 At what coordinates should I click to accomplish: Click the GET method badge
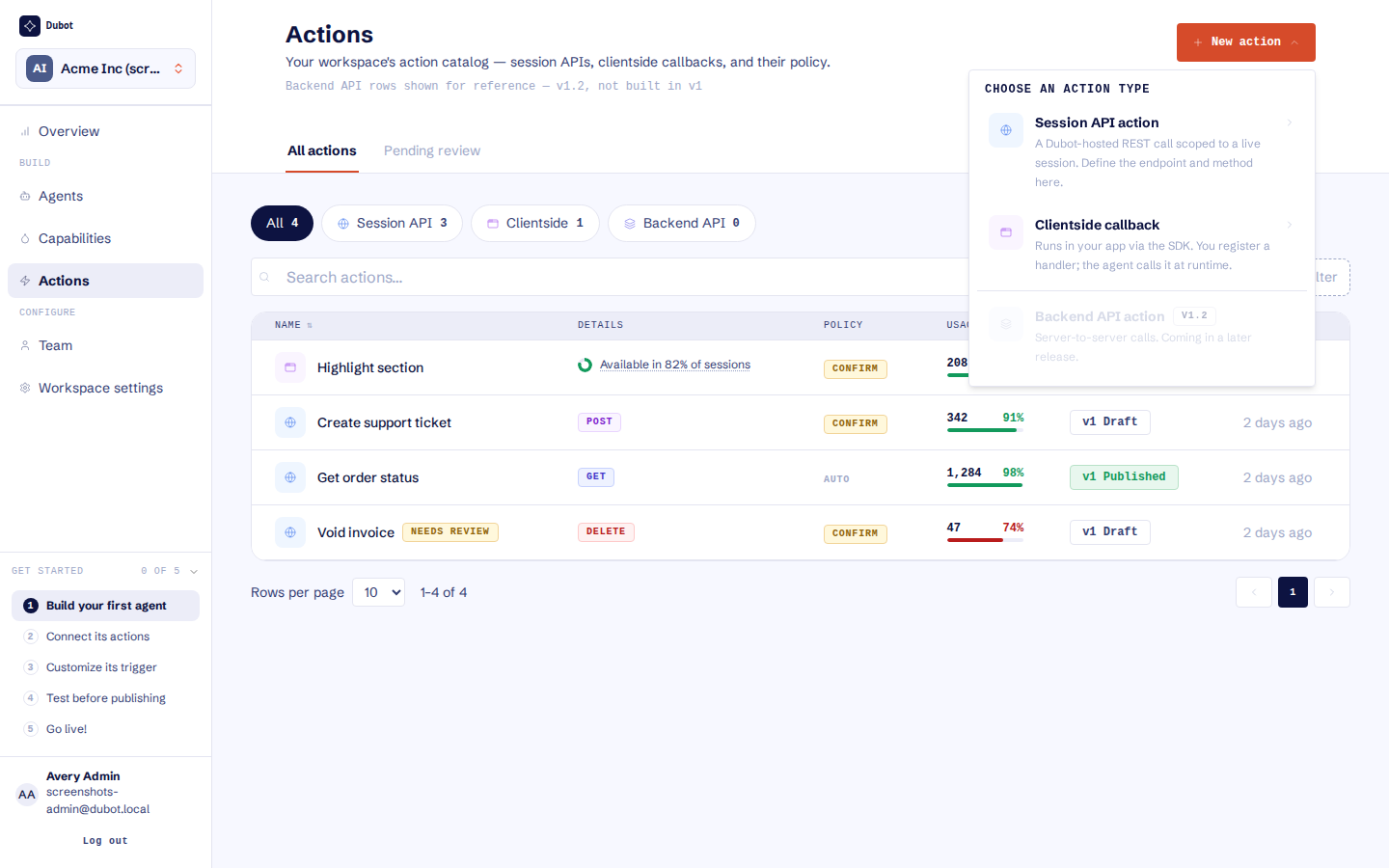point(596,476)
